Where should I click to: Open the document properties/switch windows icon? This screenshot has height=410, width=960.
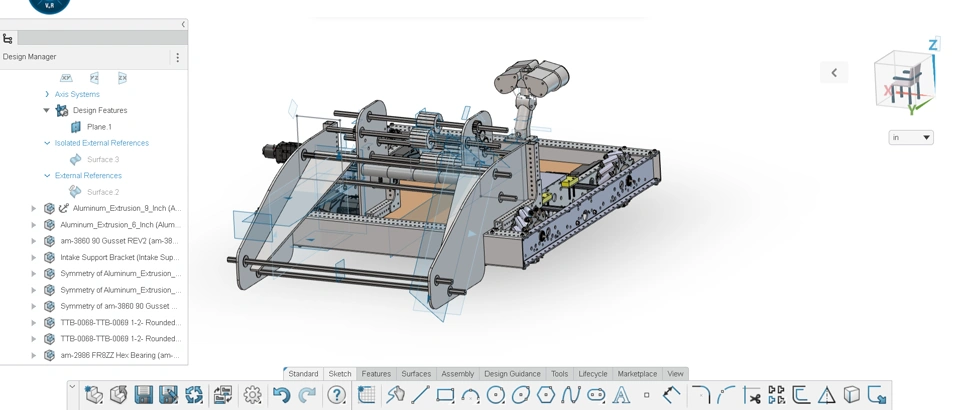(x=222, y=395)
